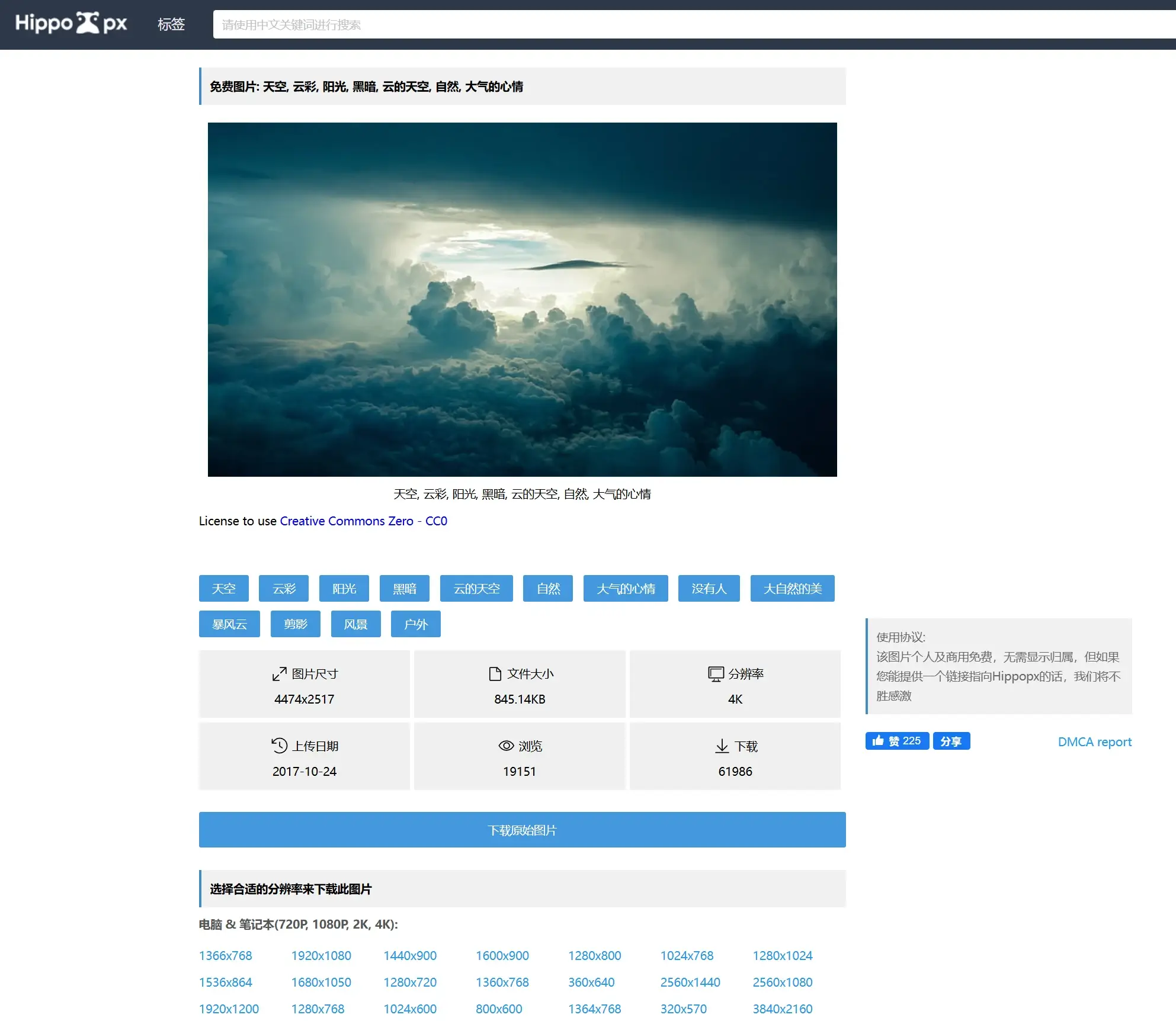Open the Creative Commons Zero - CC0 link
The width and height of the screenshot is (1176, 1021).
pyautogui.click(x=363, y=521)
